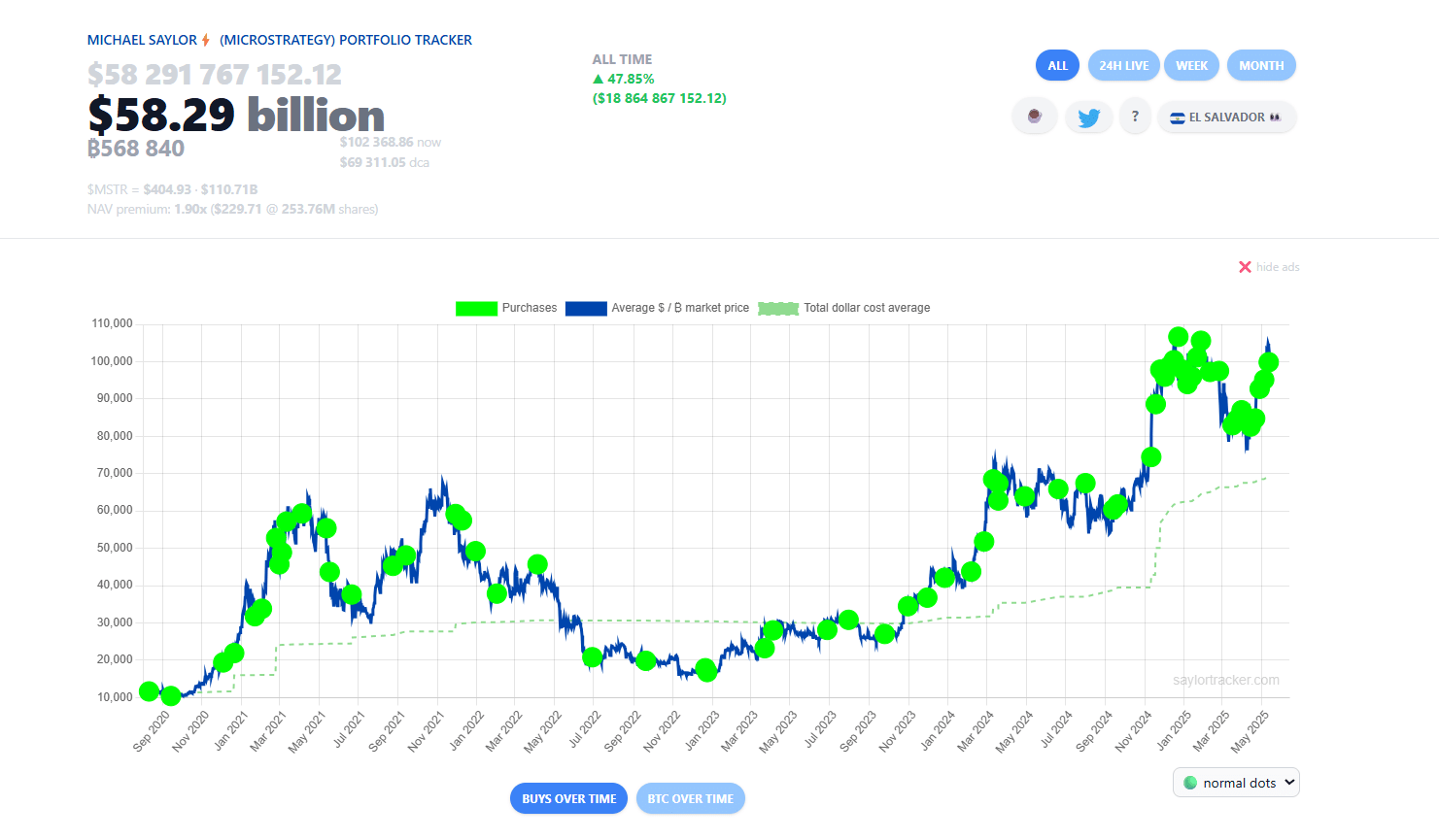Open the EL SALVADOR portfolio tracker
This screenshot has width=1439, height=840.
1226,118
